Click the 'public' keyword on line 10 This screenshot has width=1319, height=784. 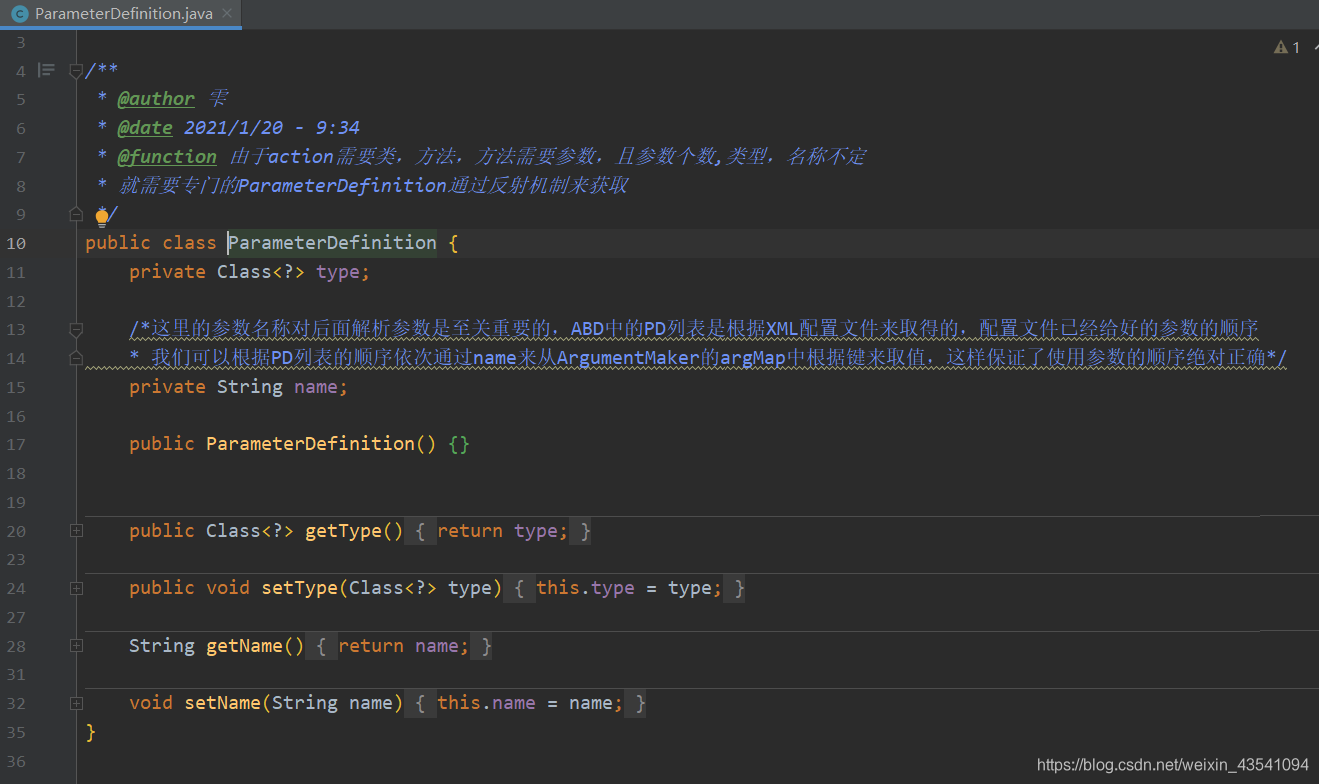click(x=118, y=243)
